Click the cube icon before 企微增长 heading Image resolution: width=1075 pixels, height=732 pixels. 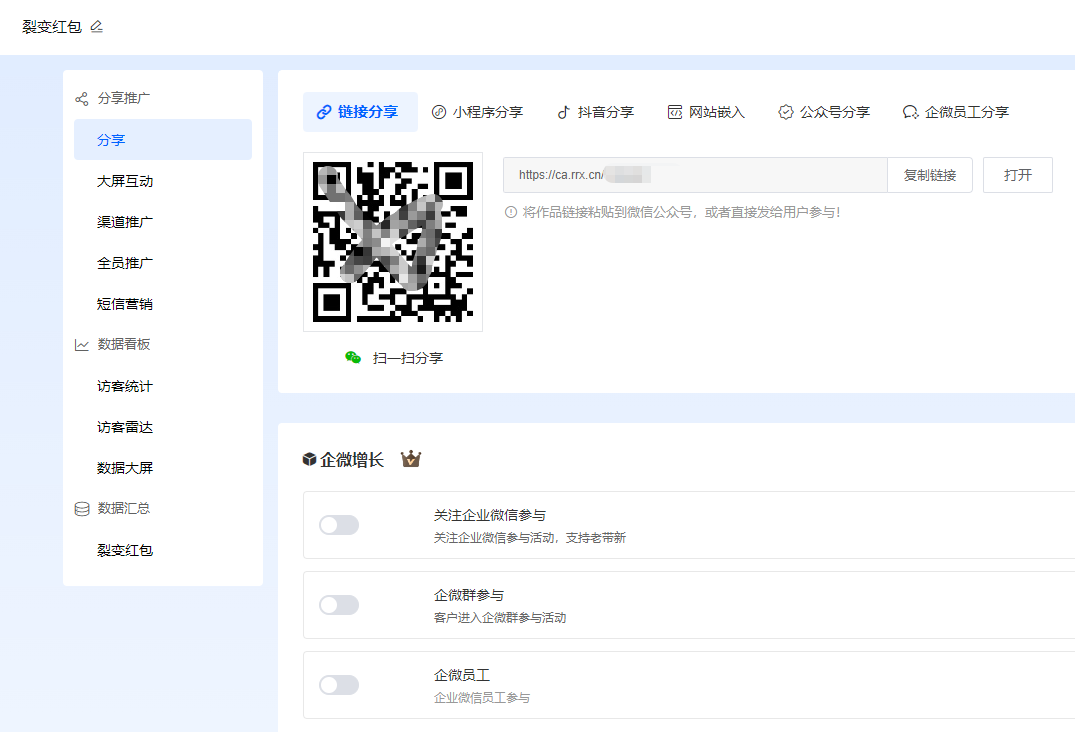point(309,460)
